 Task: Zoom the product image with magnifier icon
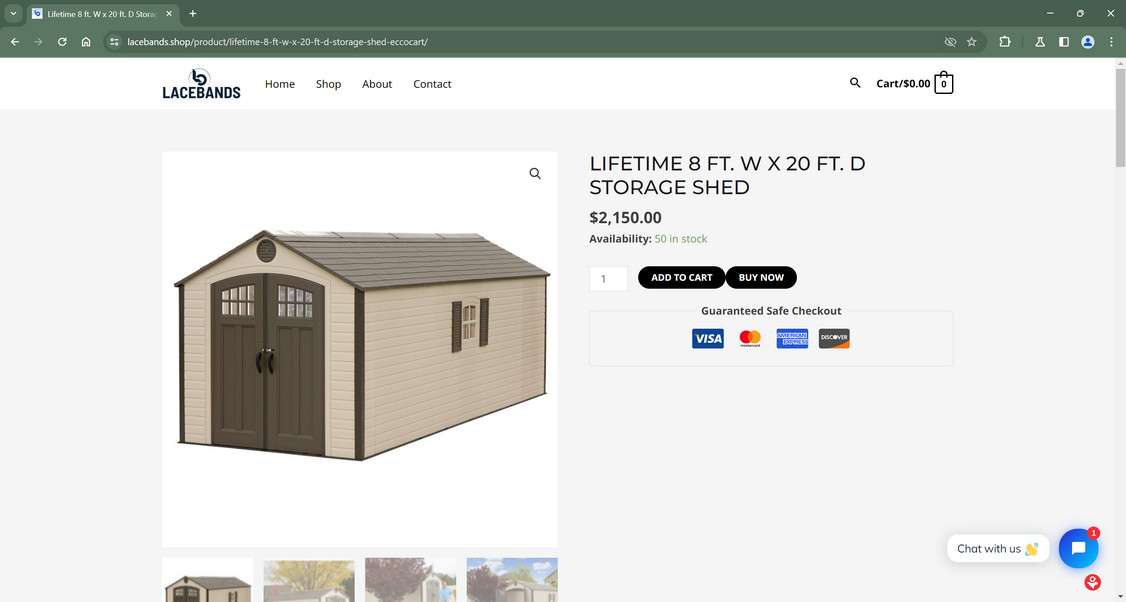coord(535,174)
